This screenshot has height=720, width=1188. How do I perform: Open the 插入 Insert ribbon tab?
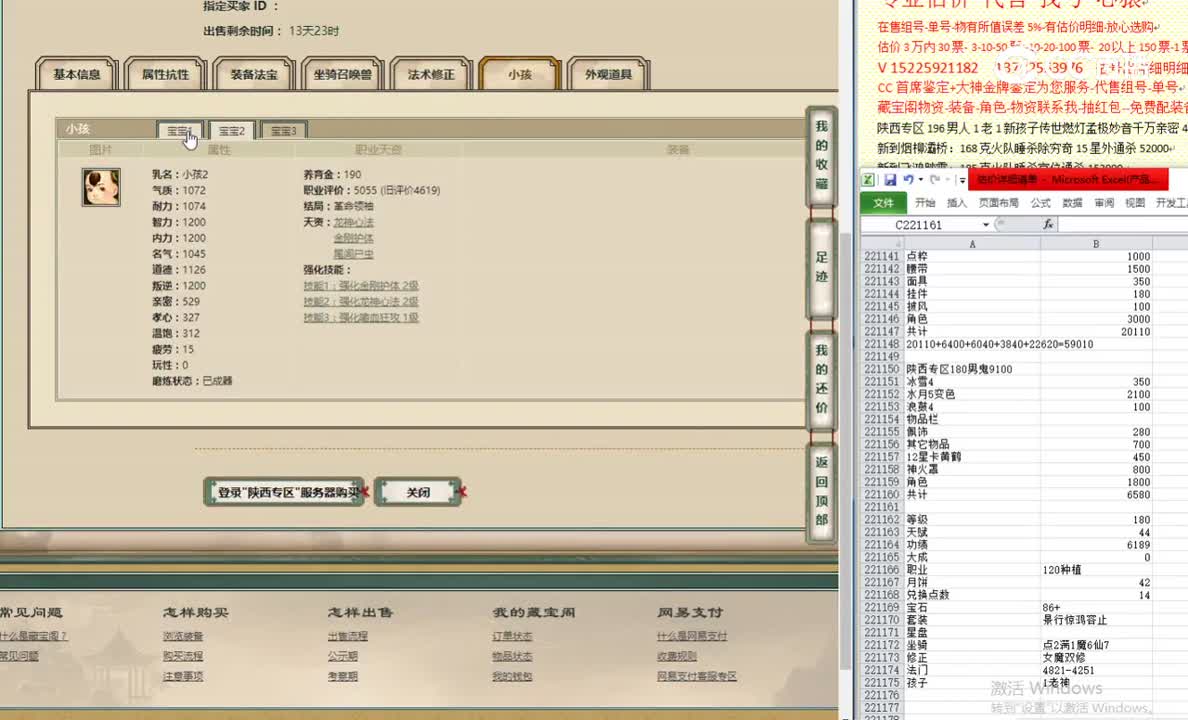click(x=957, y=202)
